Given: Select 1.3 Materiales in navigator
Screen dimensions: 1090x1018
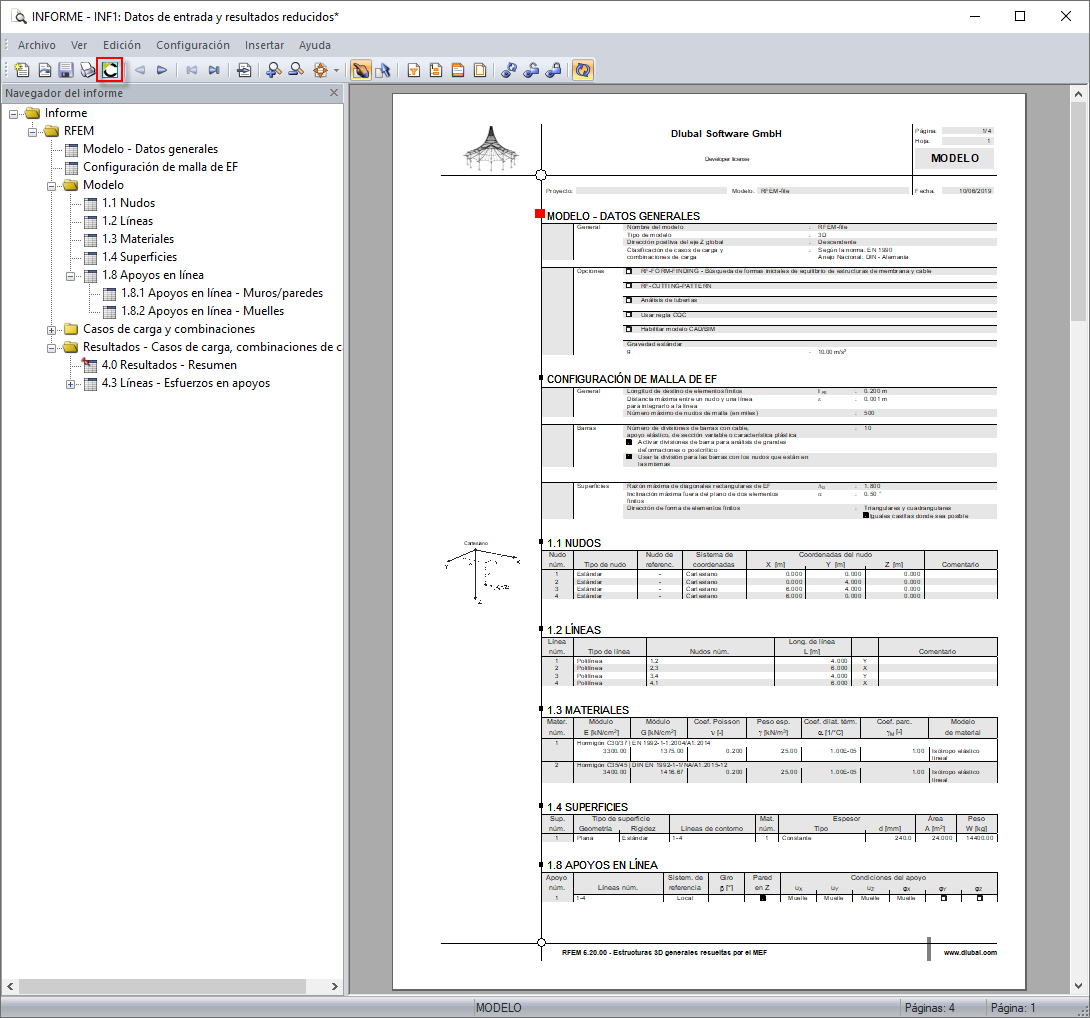Looking at the screenshot, I should tap(138, 239).
